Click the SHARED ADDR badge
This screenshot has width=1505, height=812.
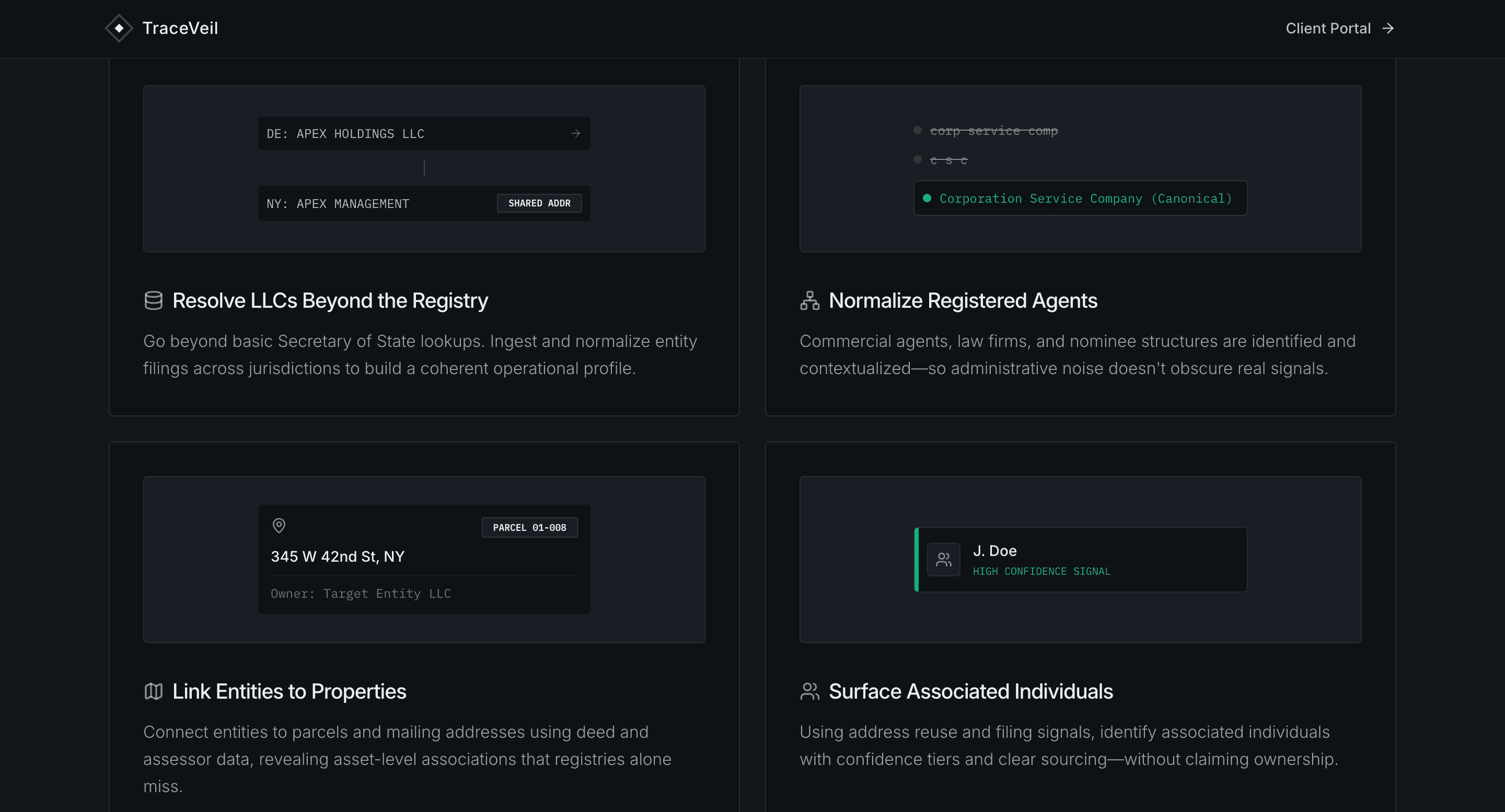pyautogui.click(x=539, y=203)
